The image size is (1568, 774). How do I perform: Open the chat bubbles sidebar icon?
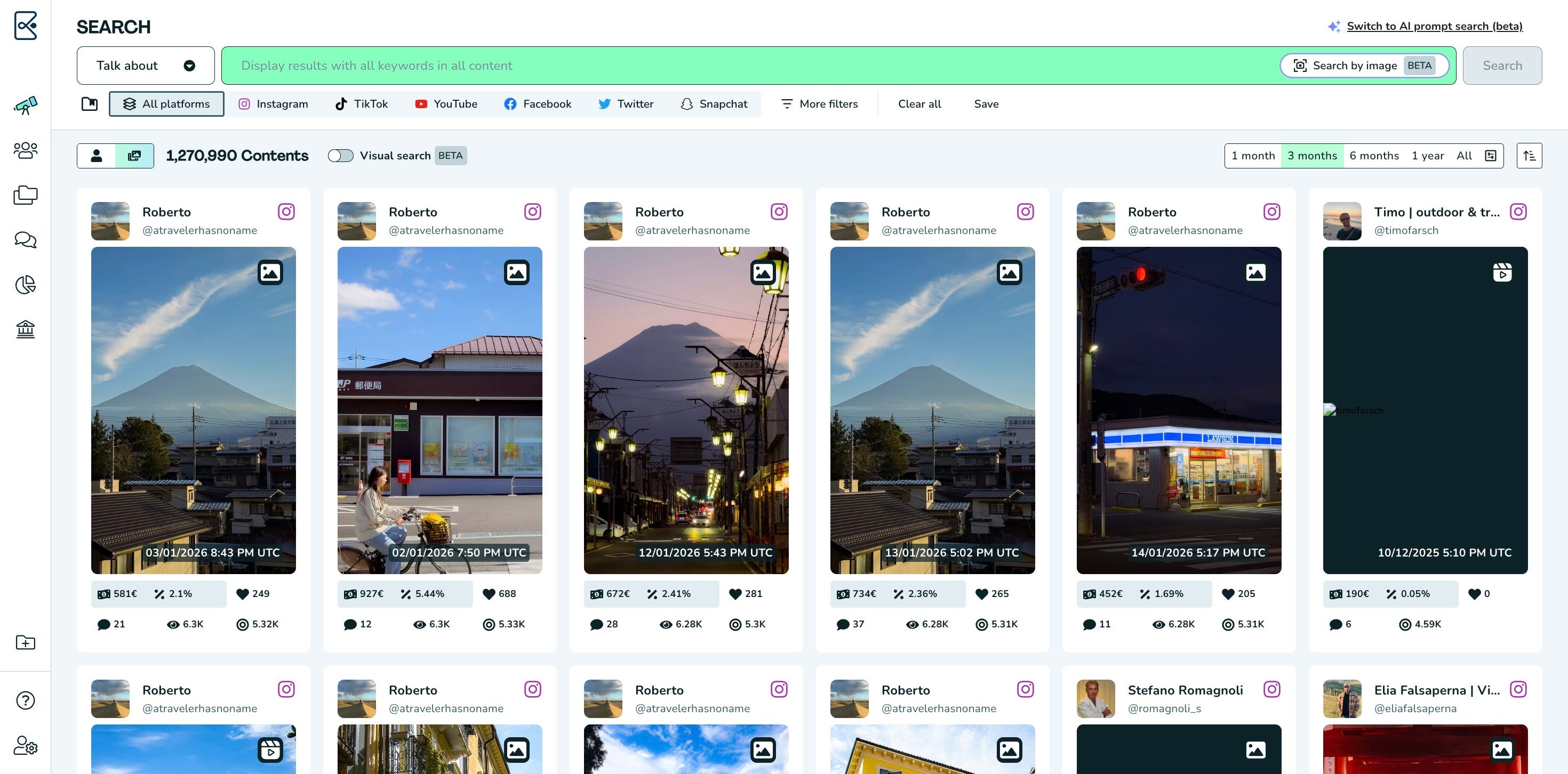pyautogui.click(x=26, y=240)
